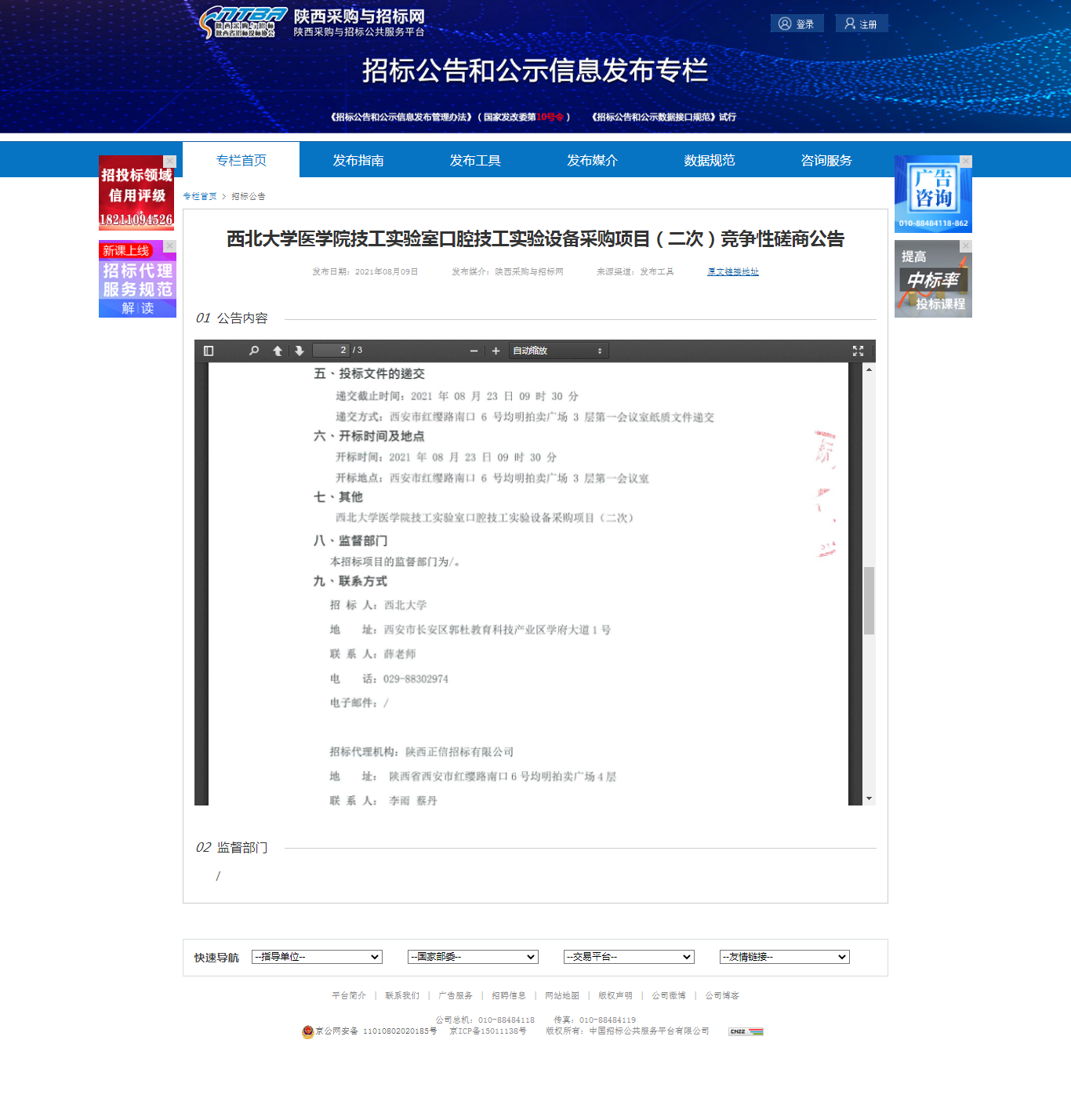The height and width of the screenshot is (1120, 1071).
Task: Click the 注册 register button
Action: click(x=861, y=24)
